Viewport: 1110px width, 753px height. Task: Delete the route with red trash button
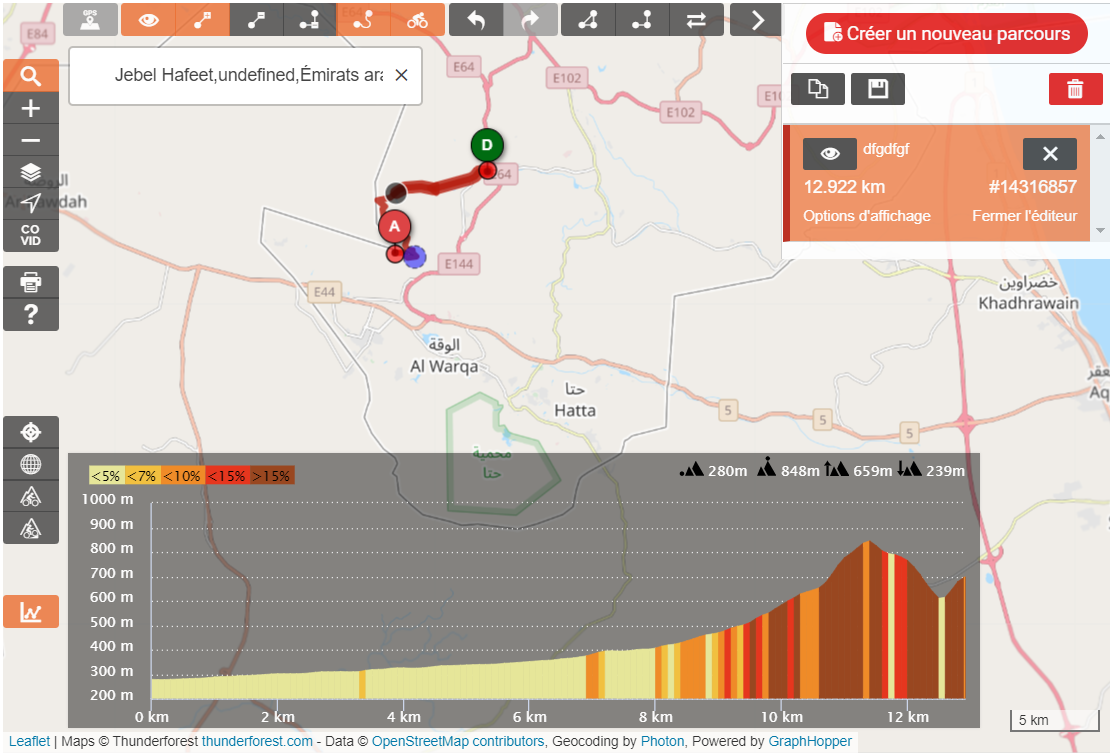pyautogui.click(x=1075, y=89)
